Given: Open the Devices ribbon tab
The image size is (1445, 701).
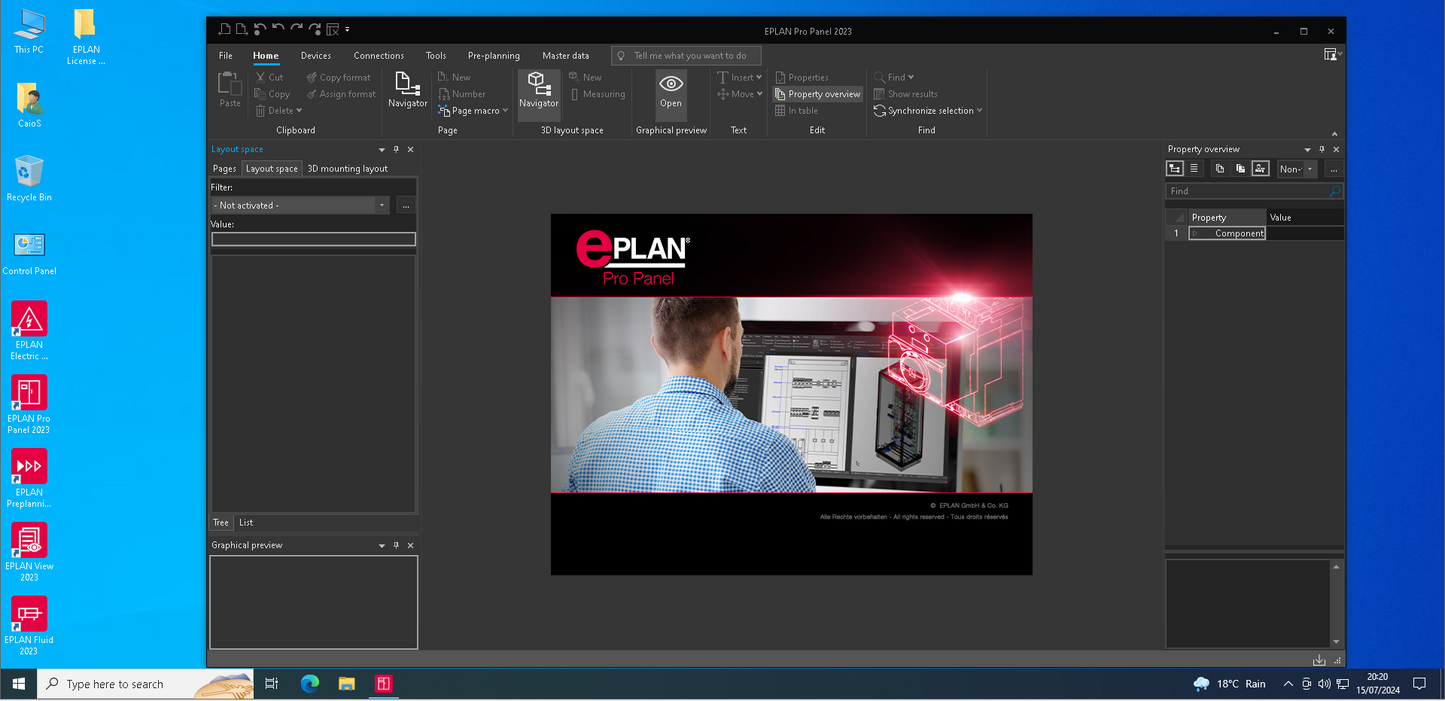Looking at the screenshot, I should 315,55.
